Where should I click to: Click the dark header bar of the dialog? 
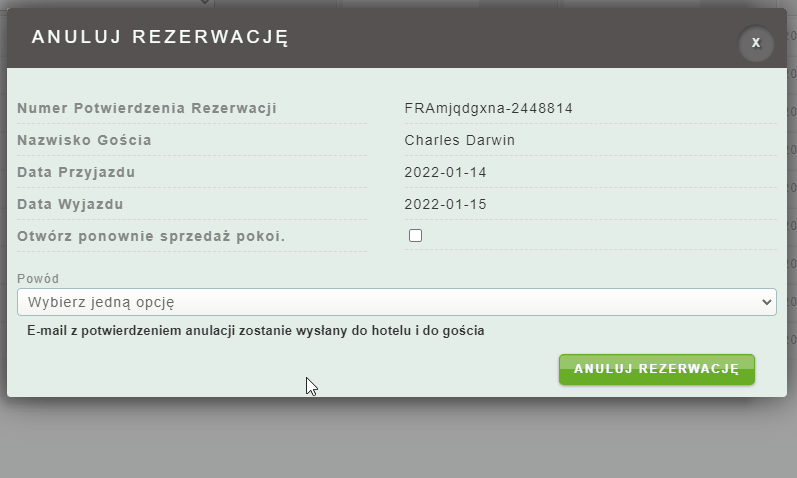click(500, 38)
